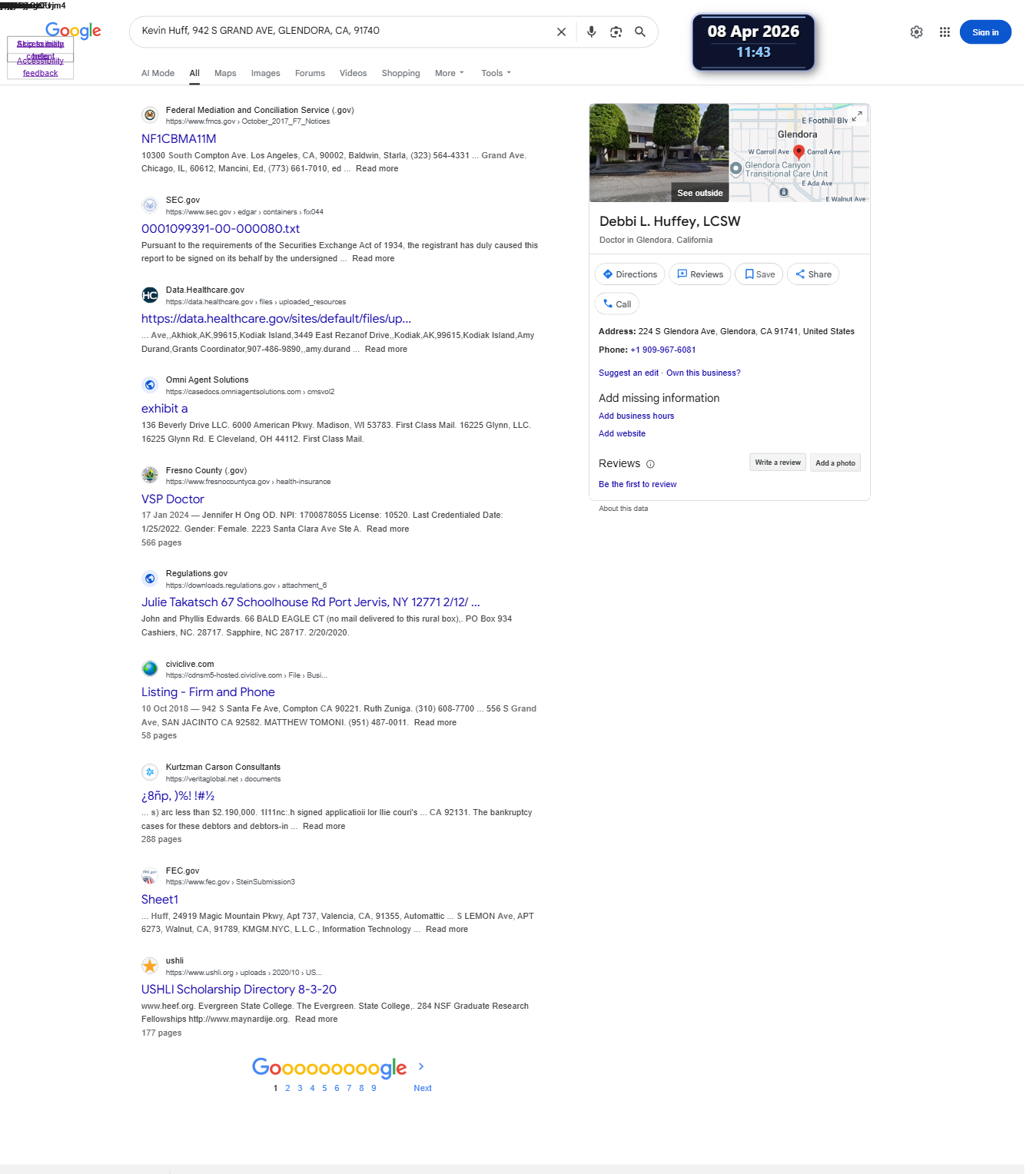Open the NF1CBMA11M result link
Viewport: 1036px width, 1174px height.
[178, 139]
